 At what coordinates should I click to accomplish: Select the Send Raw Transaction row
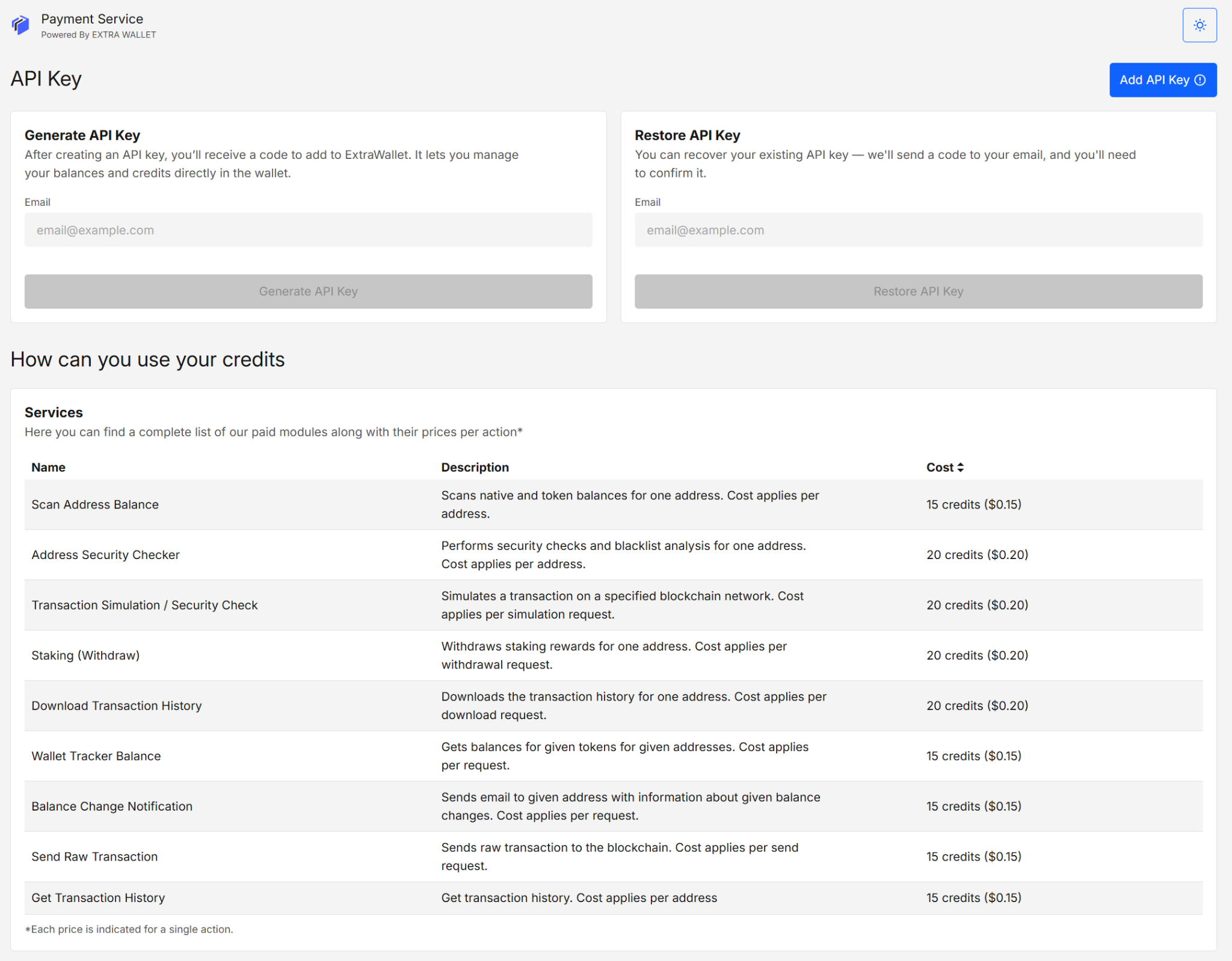click(421, 856)
